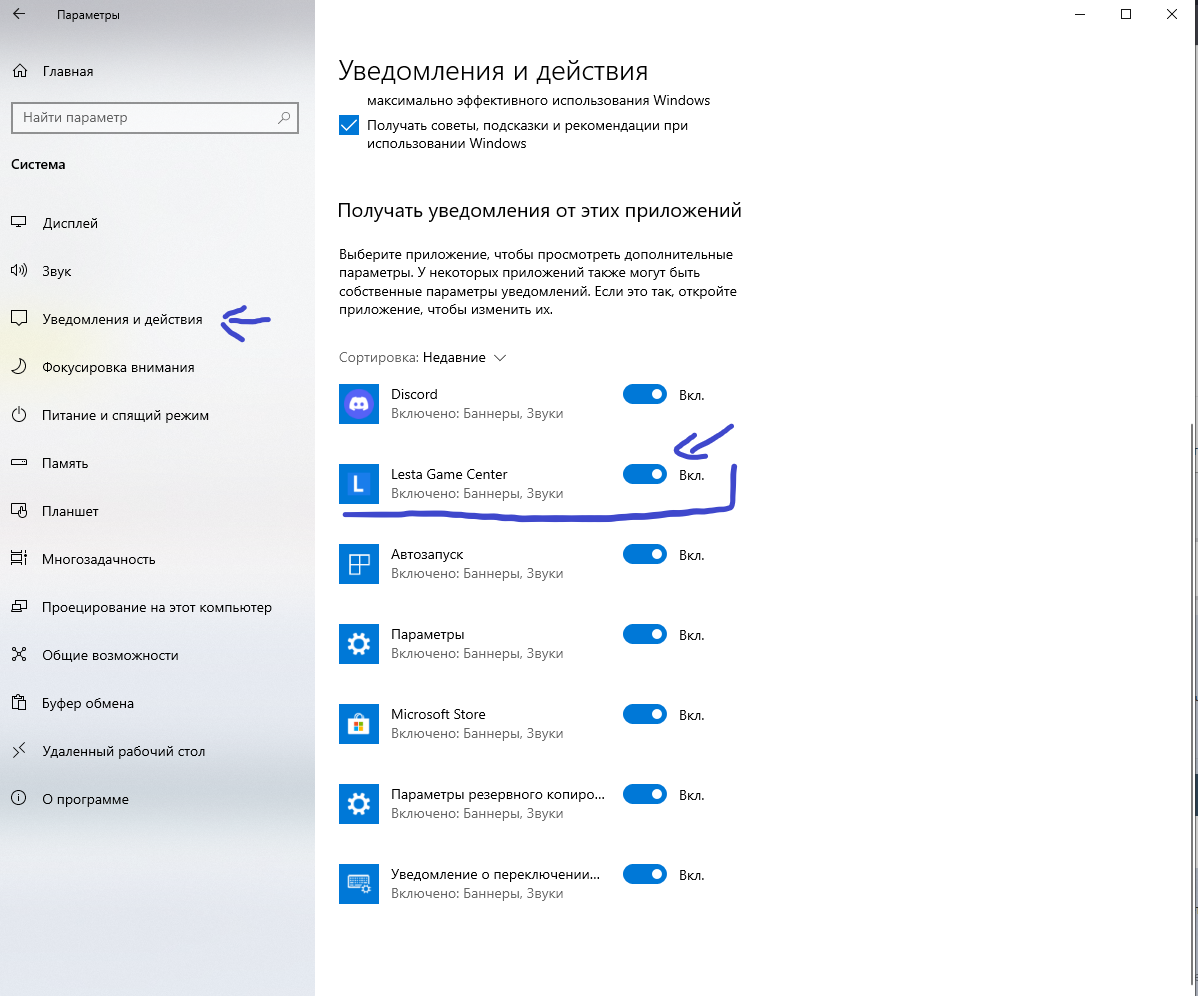
Task: Select Многозадачность in the sidebar
Action: click(x=99, y=559)
